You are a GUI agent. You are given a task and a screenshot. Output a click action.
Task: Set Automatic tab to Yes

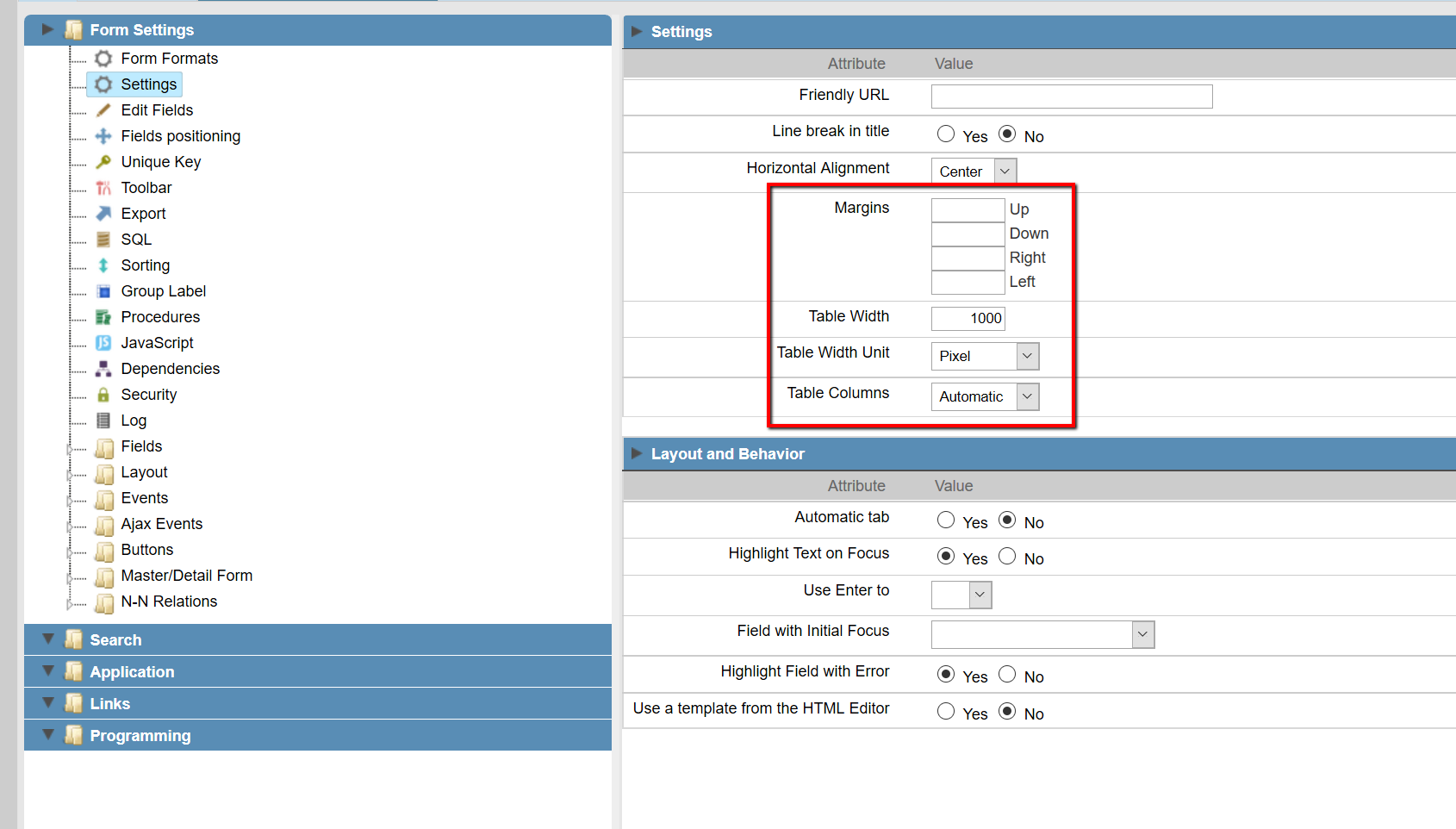[946, 520]
